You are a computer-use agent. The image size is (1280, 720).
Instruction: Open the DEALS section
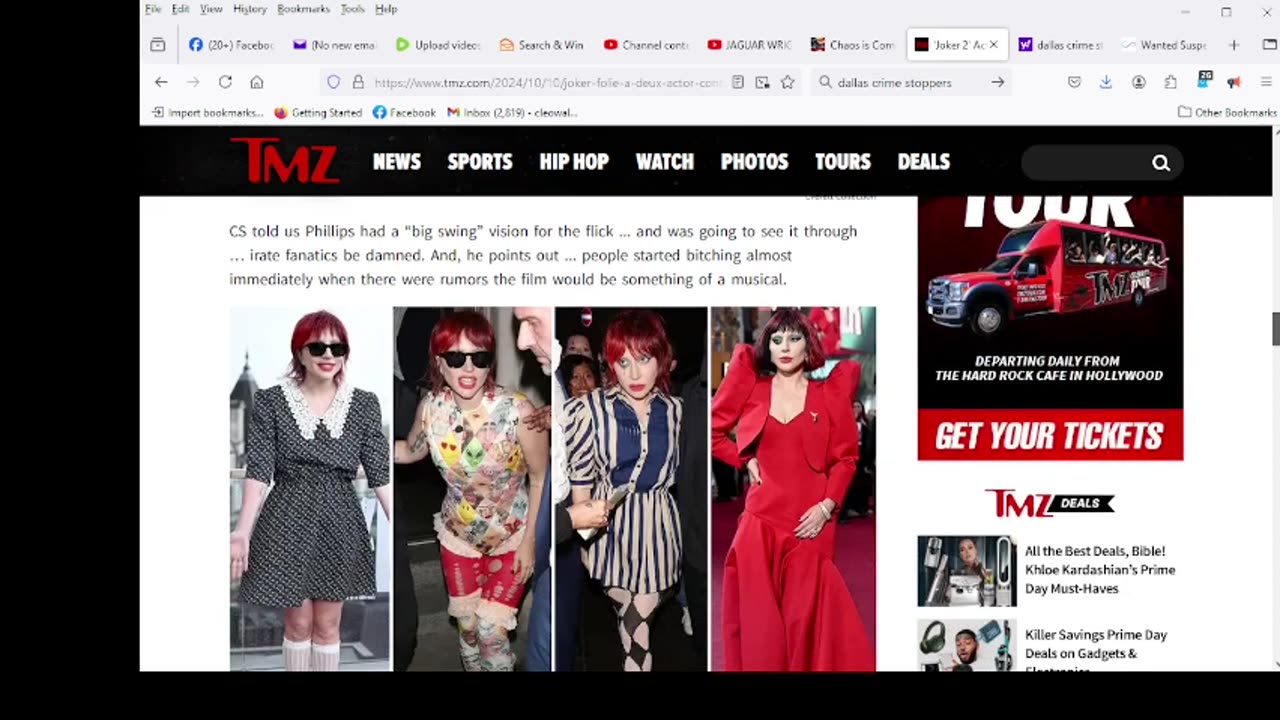point(924,161)
